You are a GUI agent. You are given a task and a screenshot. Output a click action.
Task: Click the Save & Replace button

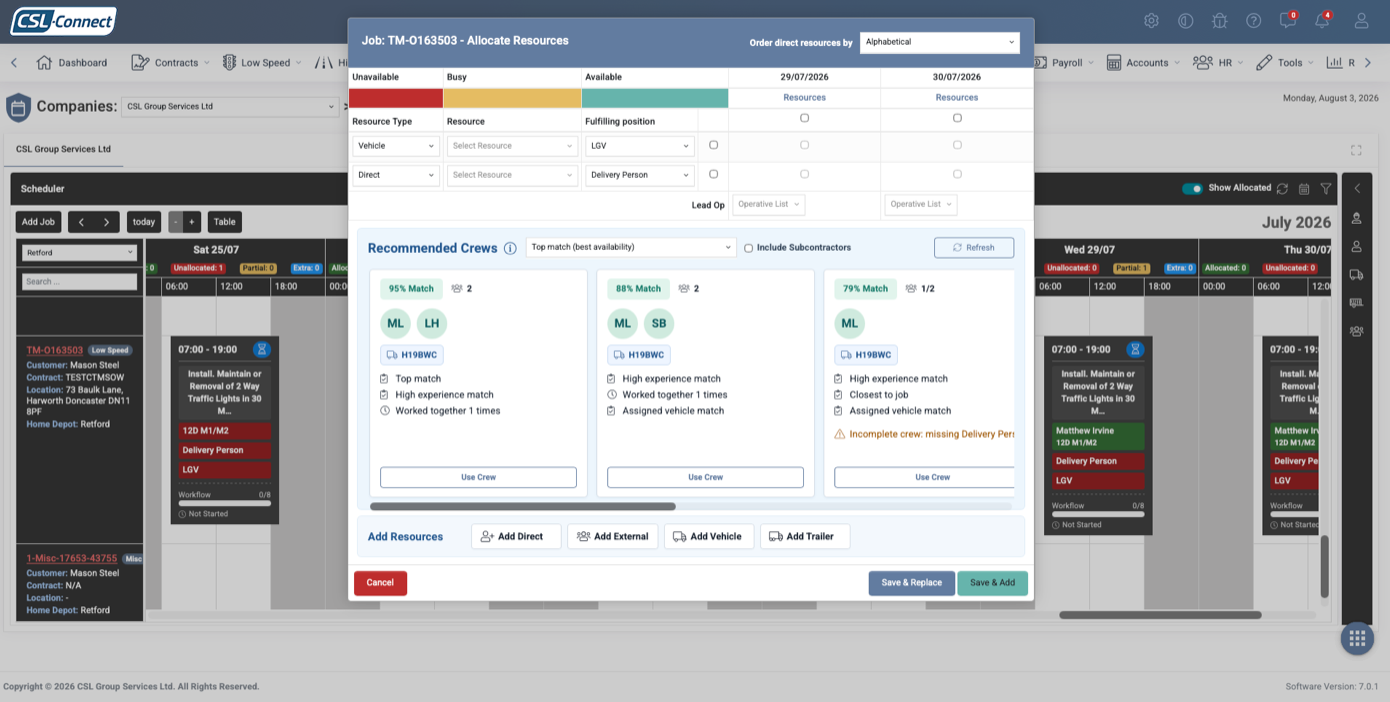pyautogui.click(x=912, y=583)
